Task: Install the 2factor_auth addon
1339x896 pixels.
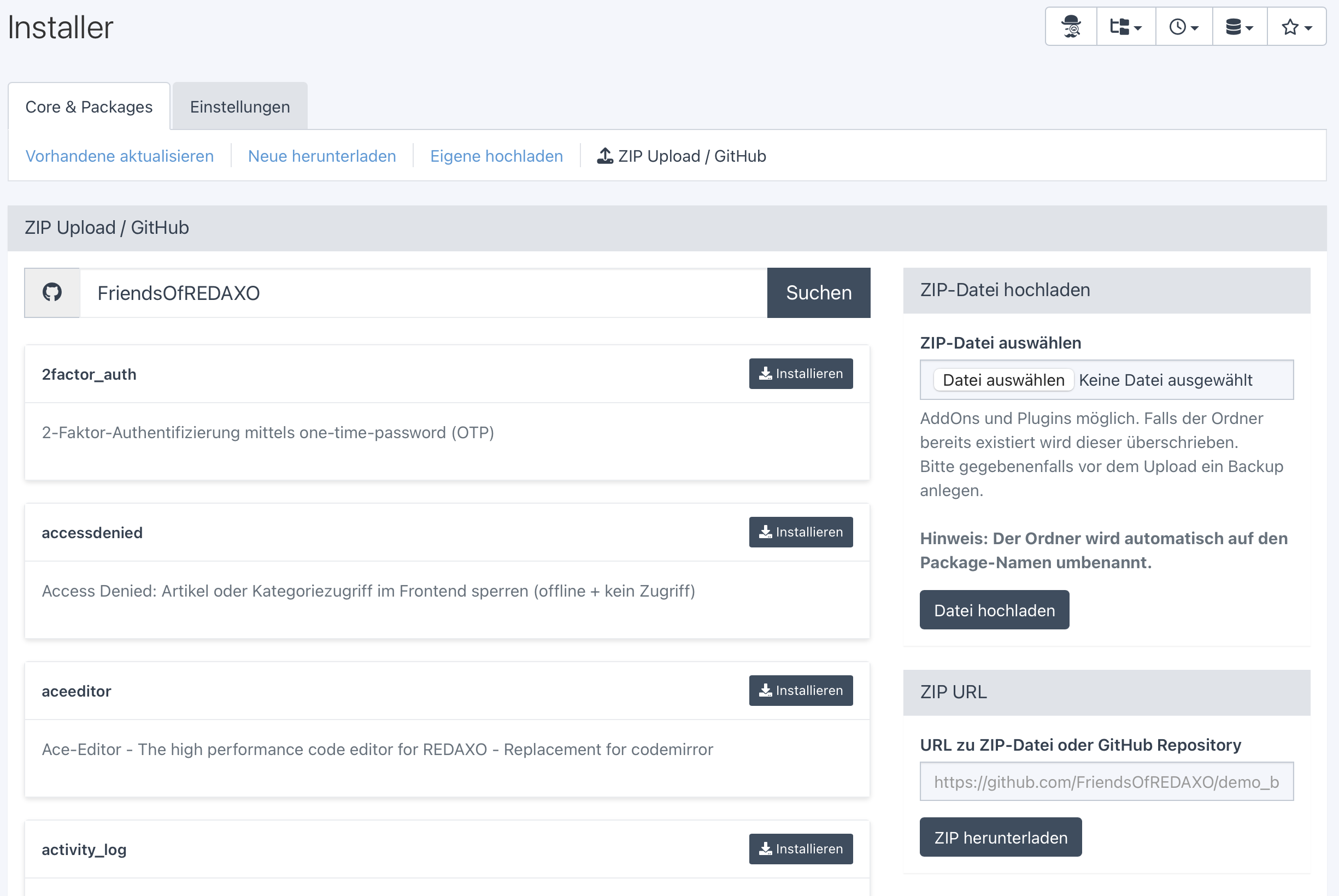Action: (800, 374)
